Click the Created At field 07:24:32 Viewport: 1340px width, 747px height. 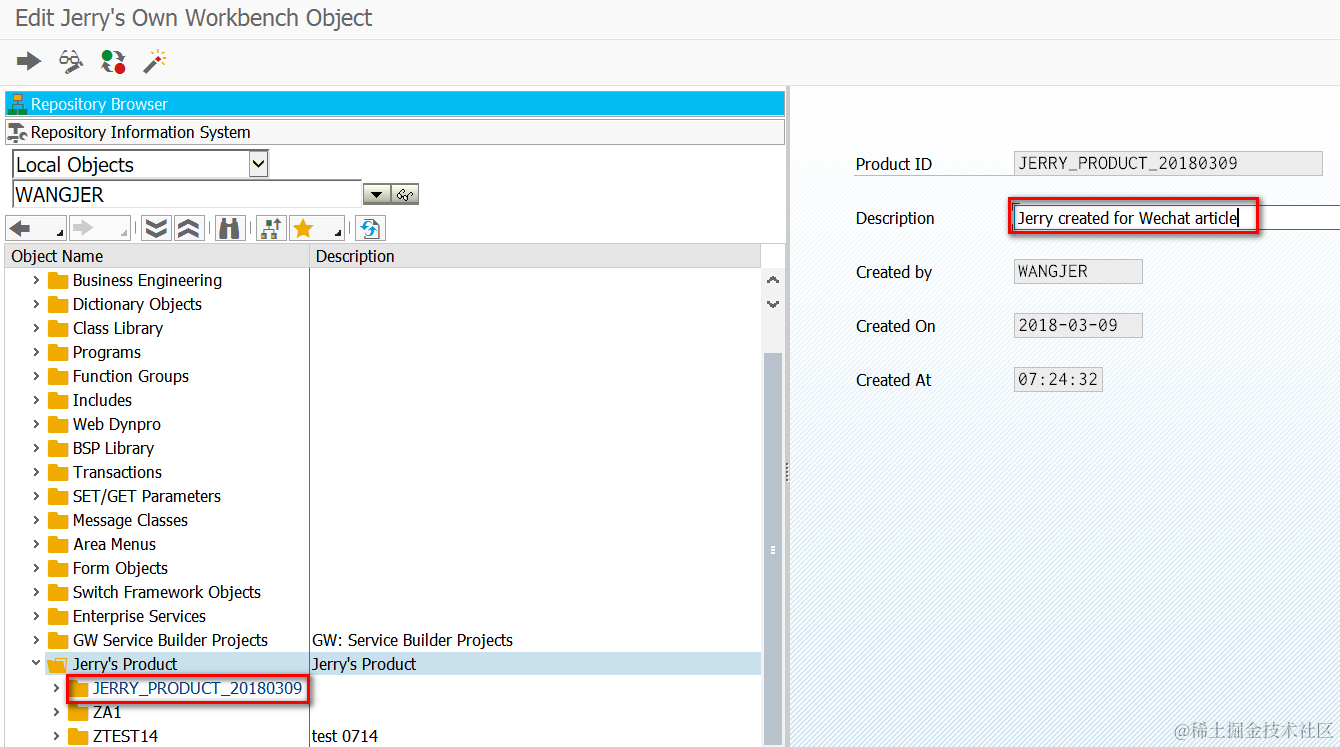tap(1058, 380)
